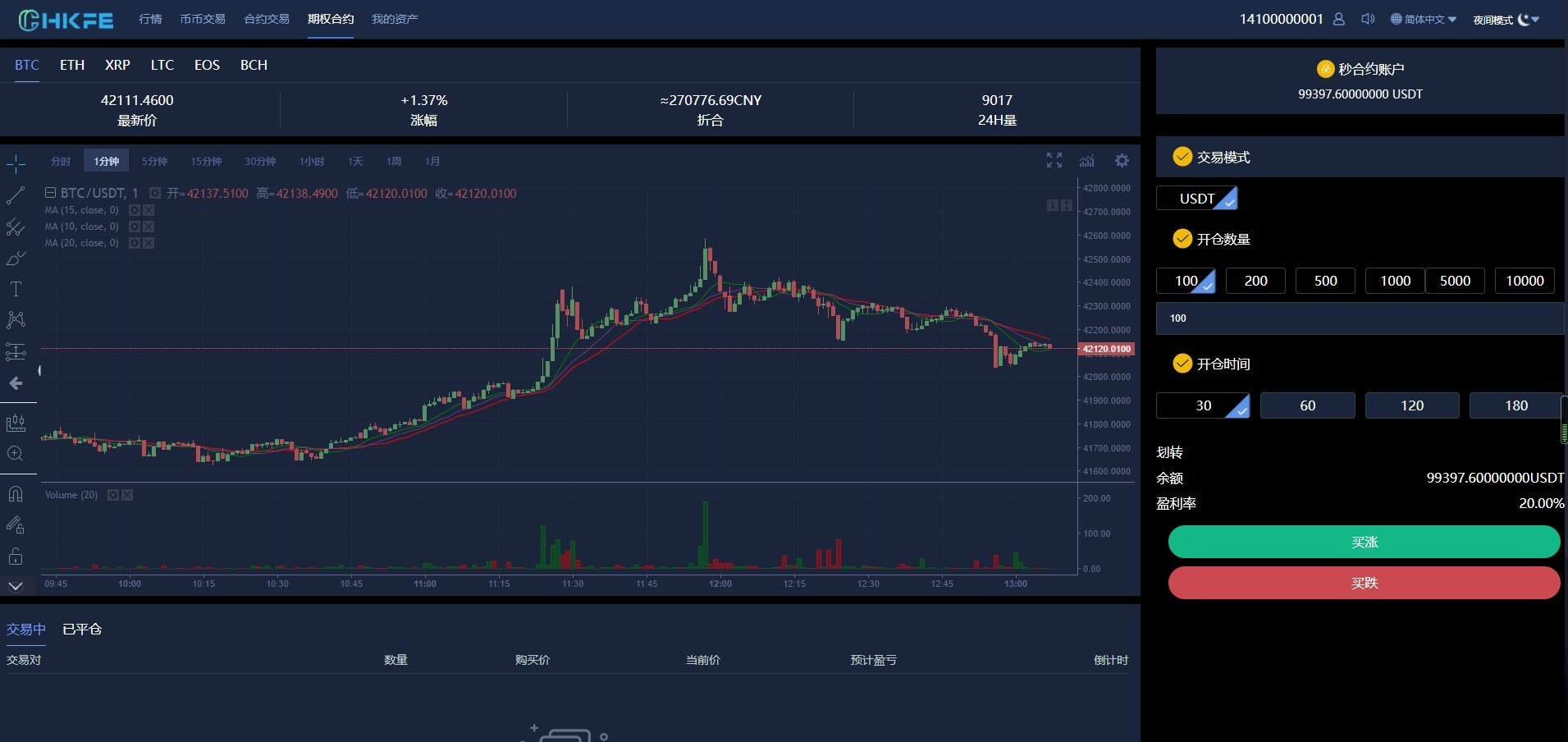The width and height of the screenshot is (1568, 742).
Task: Toggle the lock-all-drawings icon
Action: (x=15, y=555)
